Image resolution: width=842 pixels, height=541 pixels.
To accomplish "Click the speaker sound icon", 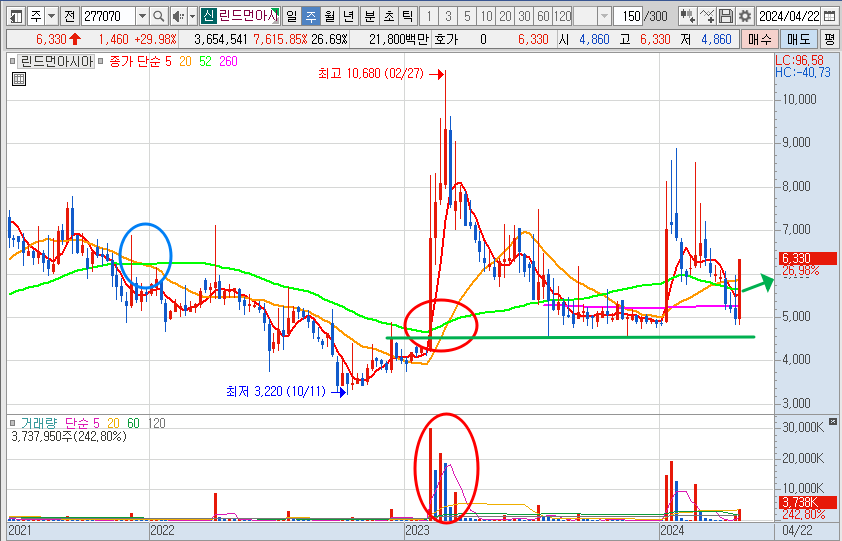I will click(178, 16).
